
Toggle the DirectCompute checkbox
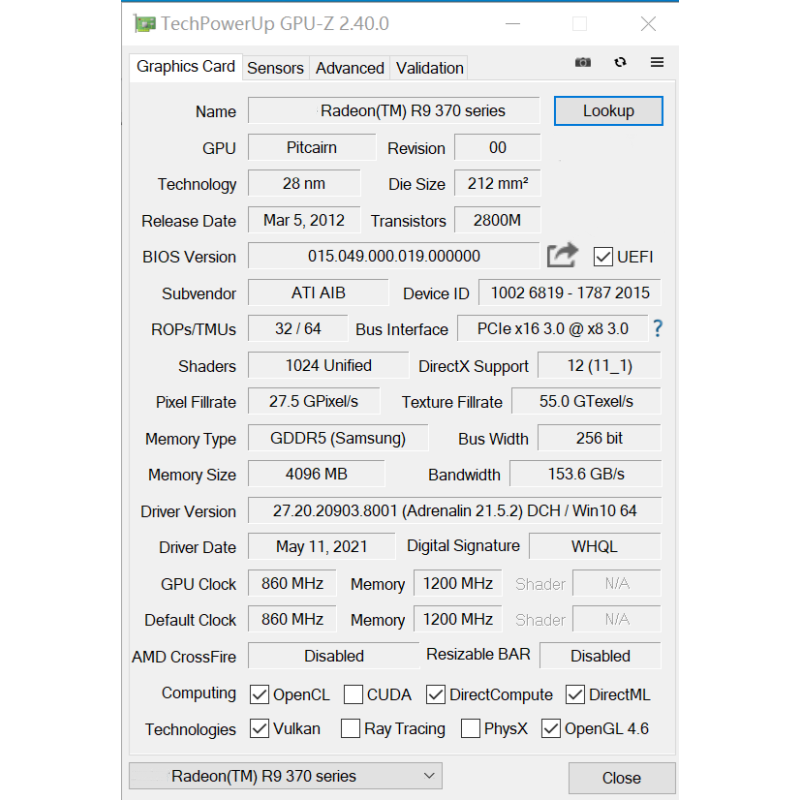click(435, 694)
